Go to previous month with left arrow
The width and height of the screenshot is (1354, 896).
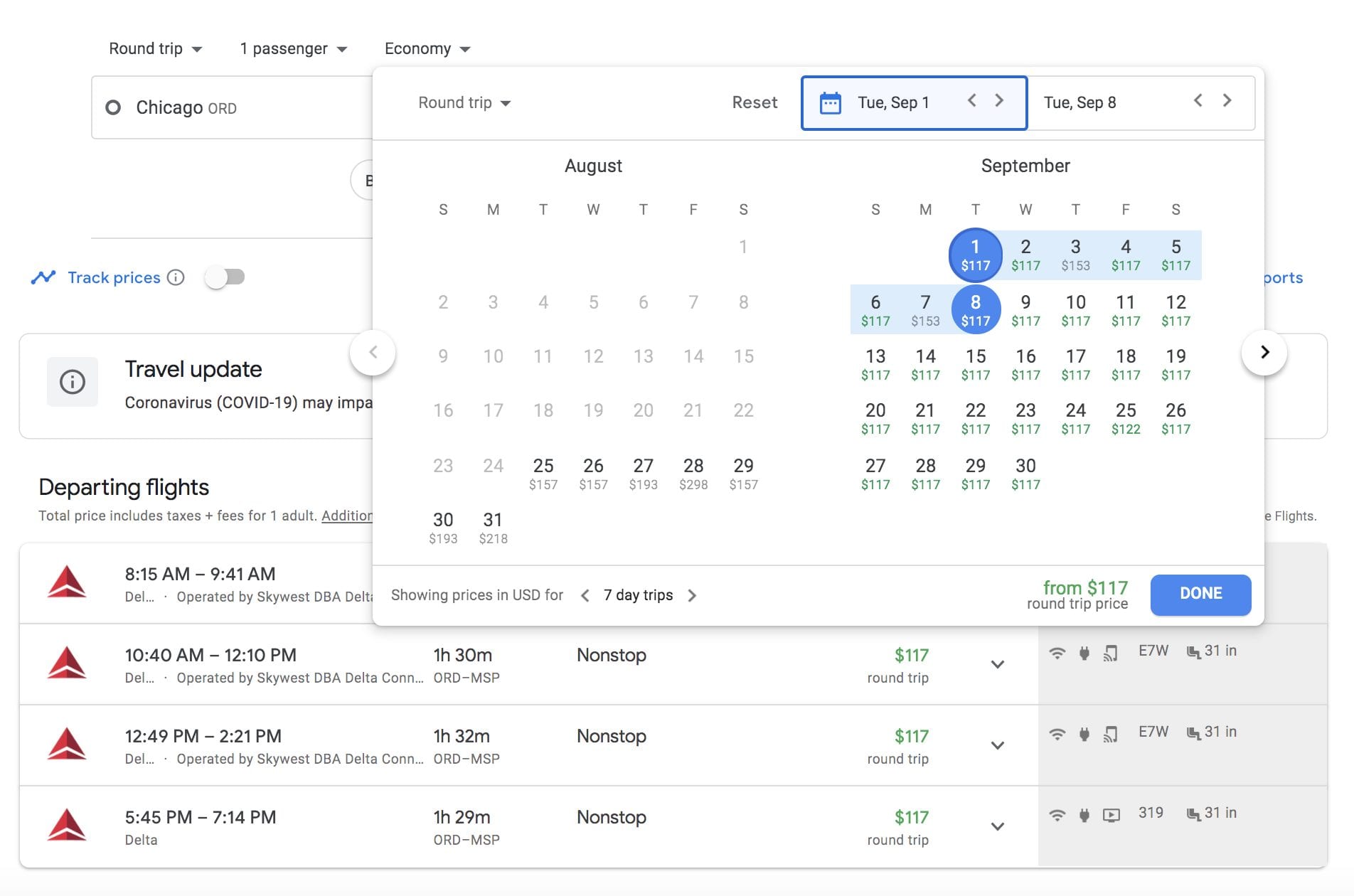point(373,353)
